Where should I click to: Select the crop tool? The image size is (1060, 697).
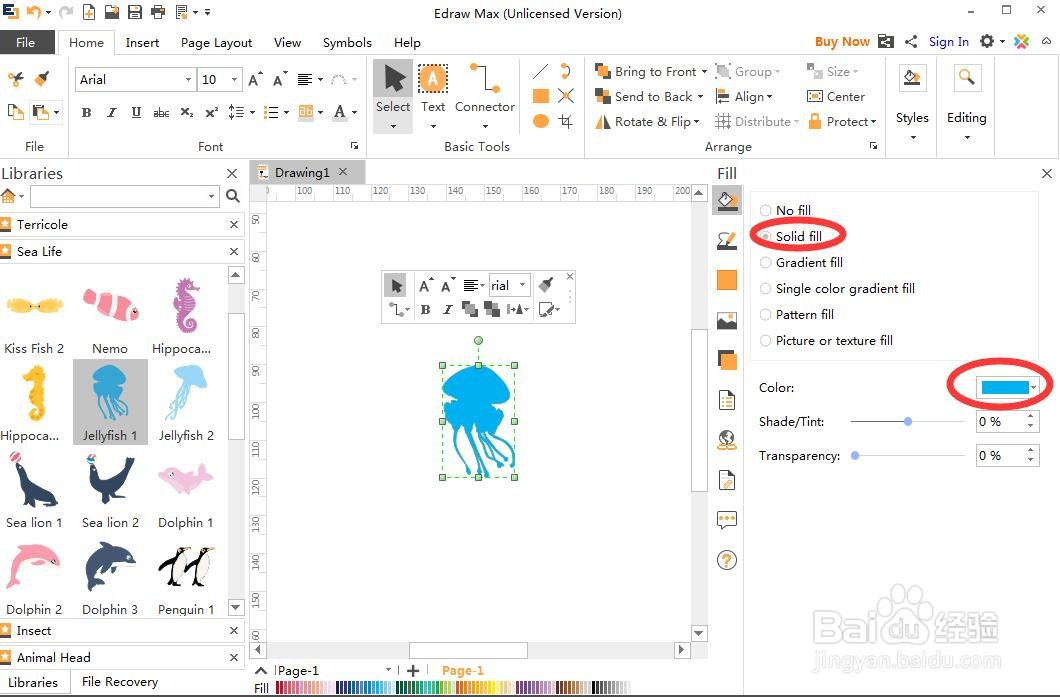click(566, 122)
